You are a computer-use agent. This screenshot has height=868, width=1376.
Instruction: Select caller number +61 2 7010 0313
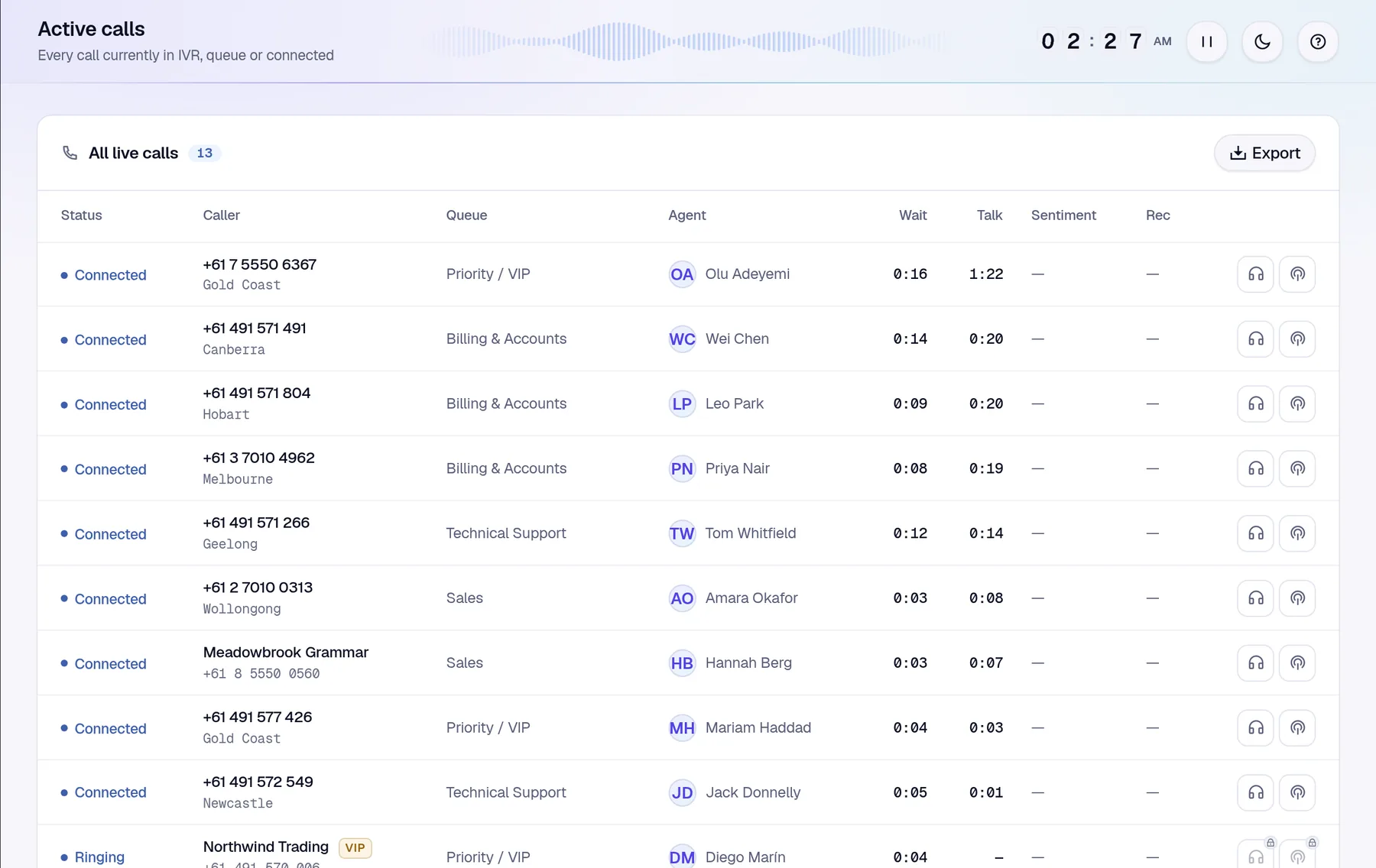(x=258, y=588)
